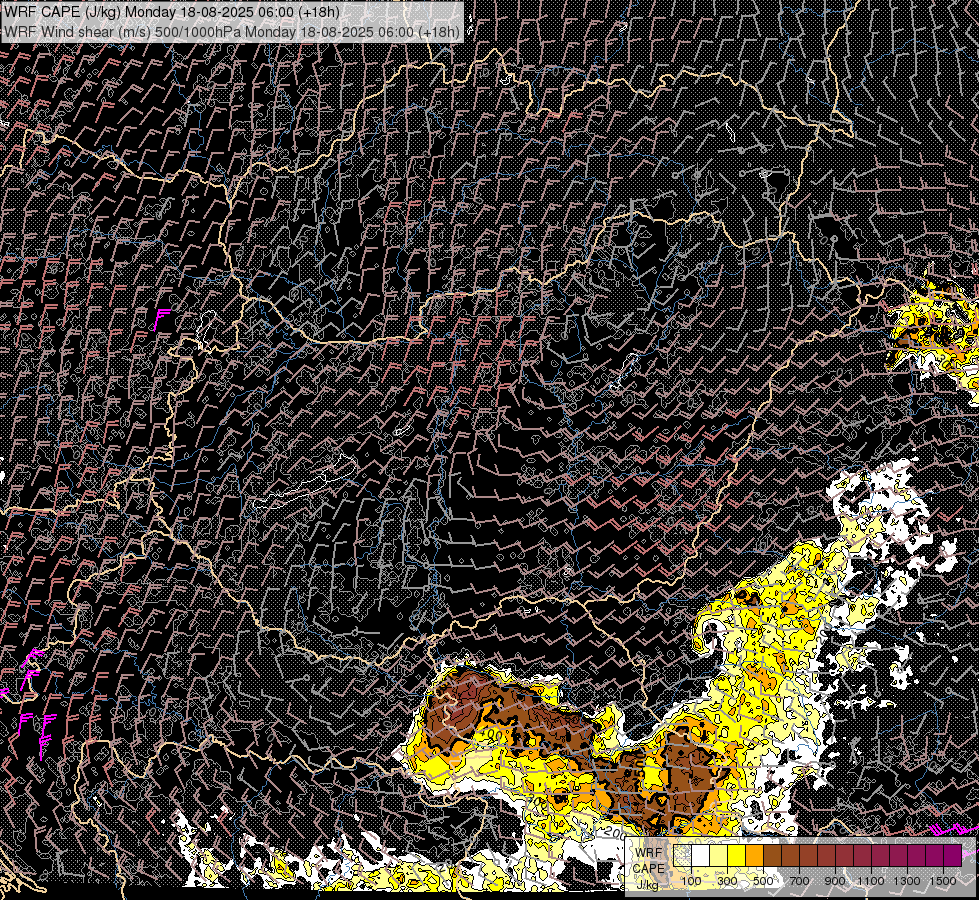Click the legend WRF label

point(649,853)
